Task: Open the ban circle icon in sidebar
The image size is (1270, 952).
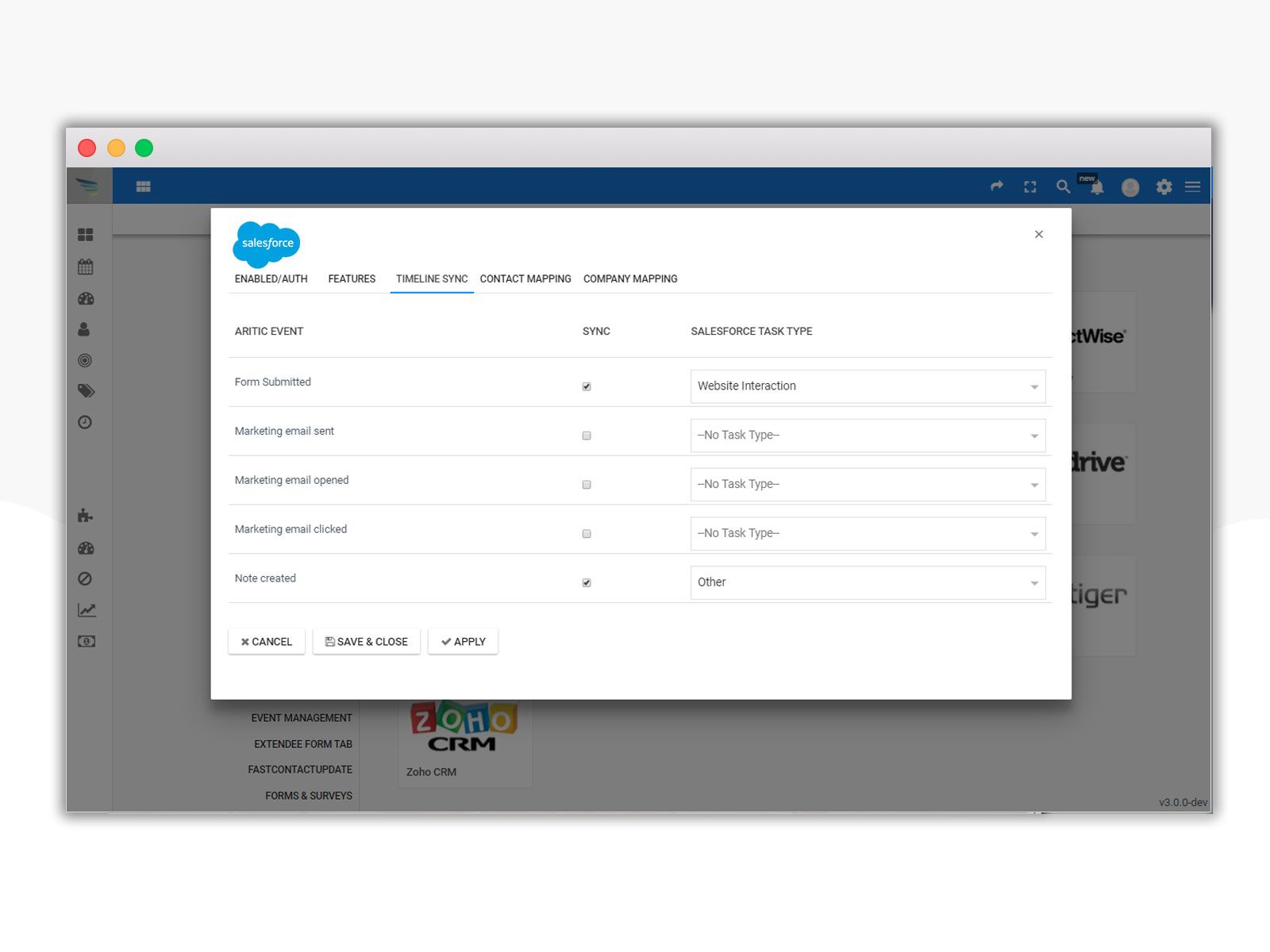Action: [x=85, y=579]
